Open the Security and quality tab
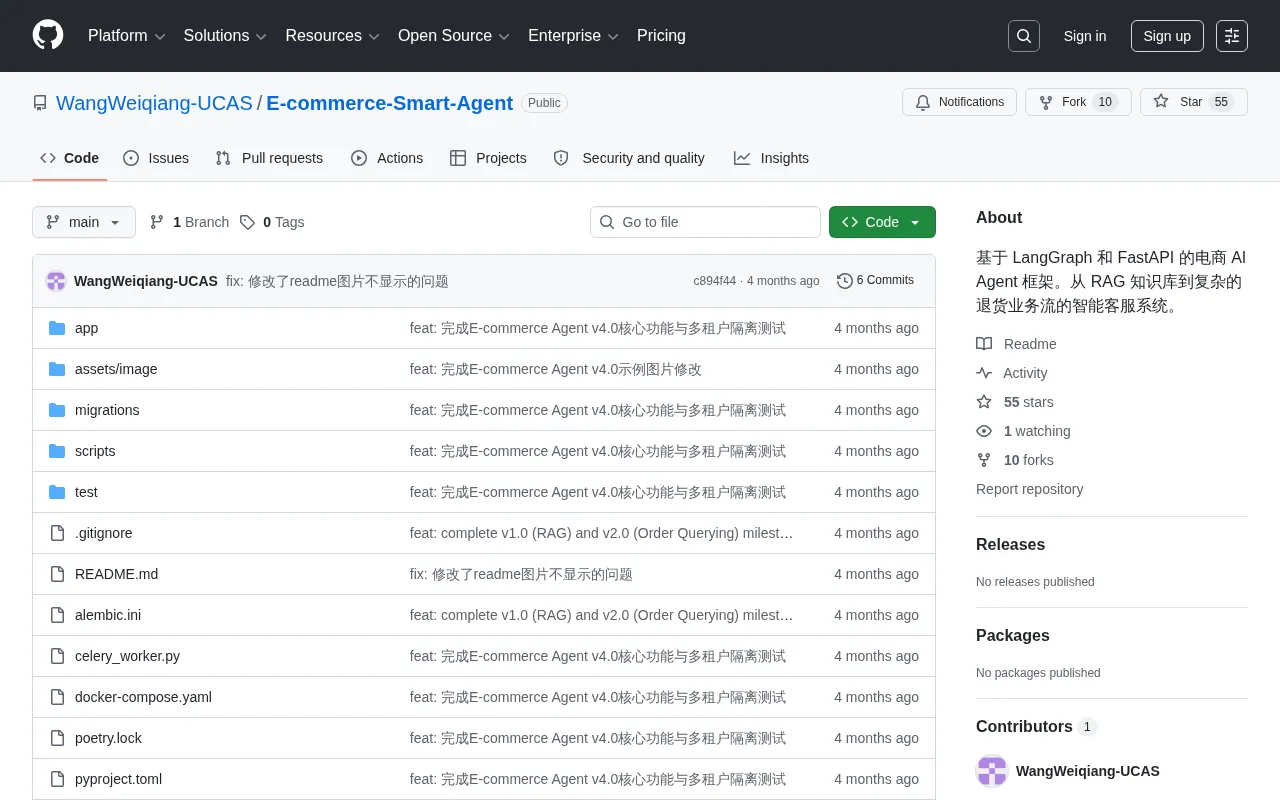 [629, 158]
